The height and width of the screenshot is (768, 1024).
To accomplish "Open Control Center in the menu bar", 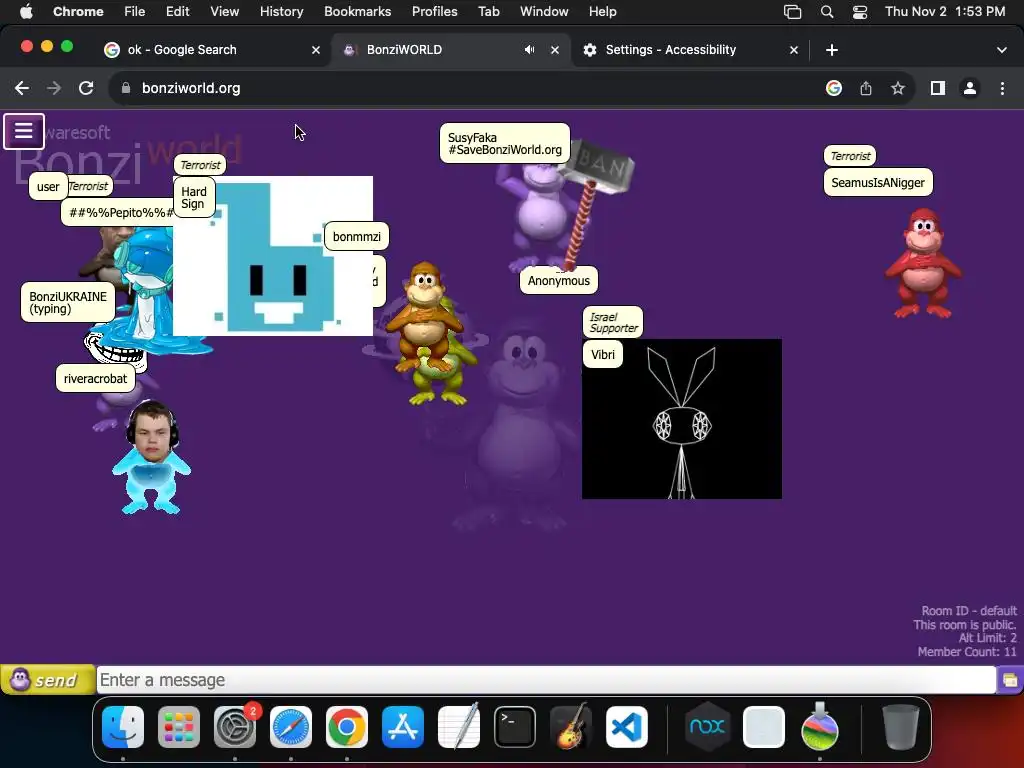I will click(x=859, y=12).
